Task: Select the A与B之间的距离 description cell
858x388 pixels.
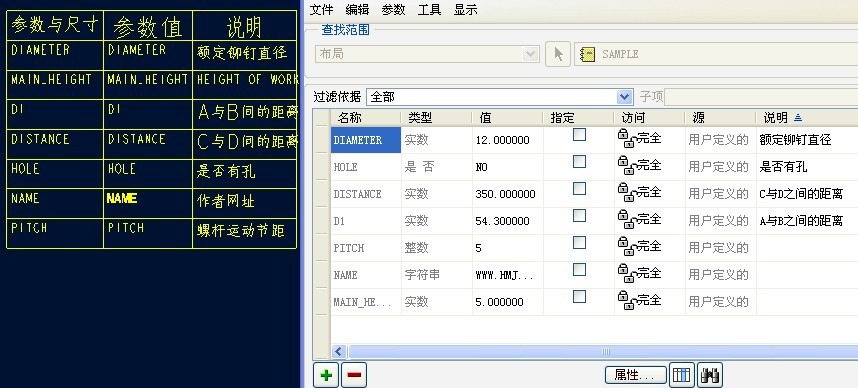Action: click(801, 221)
